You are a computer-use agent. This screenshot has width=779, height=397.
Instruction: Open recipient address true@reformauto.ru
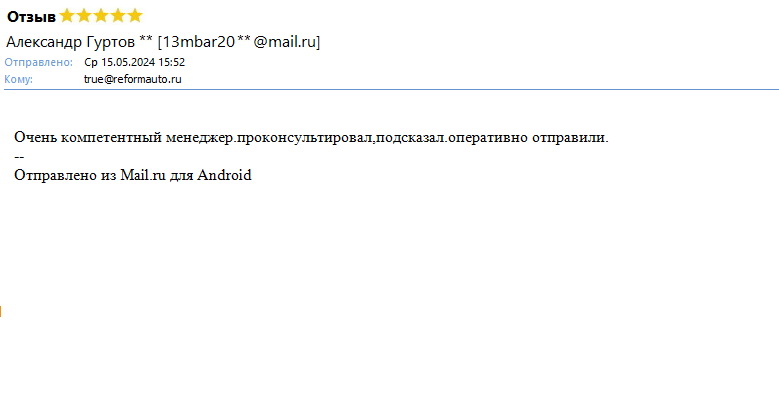[133, 79]
